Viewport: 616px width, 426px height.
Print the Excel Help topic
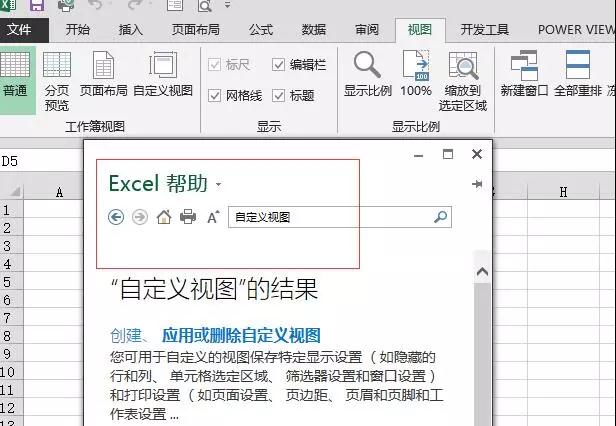188,217
